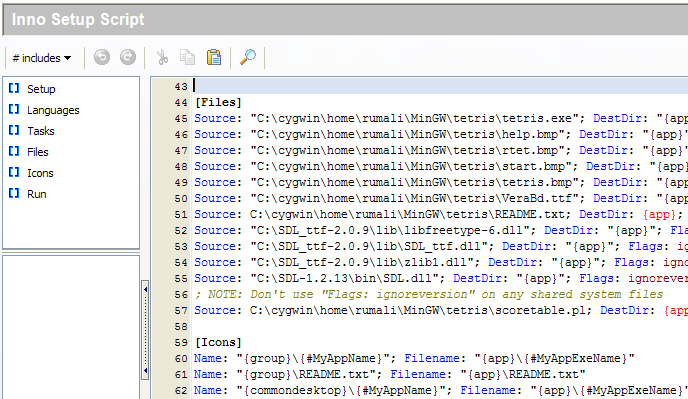688x399 pixels.
Task: Open Find with the magnifier icon
Action: (x=248, y=57)
